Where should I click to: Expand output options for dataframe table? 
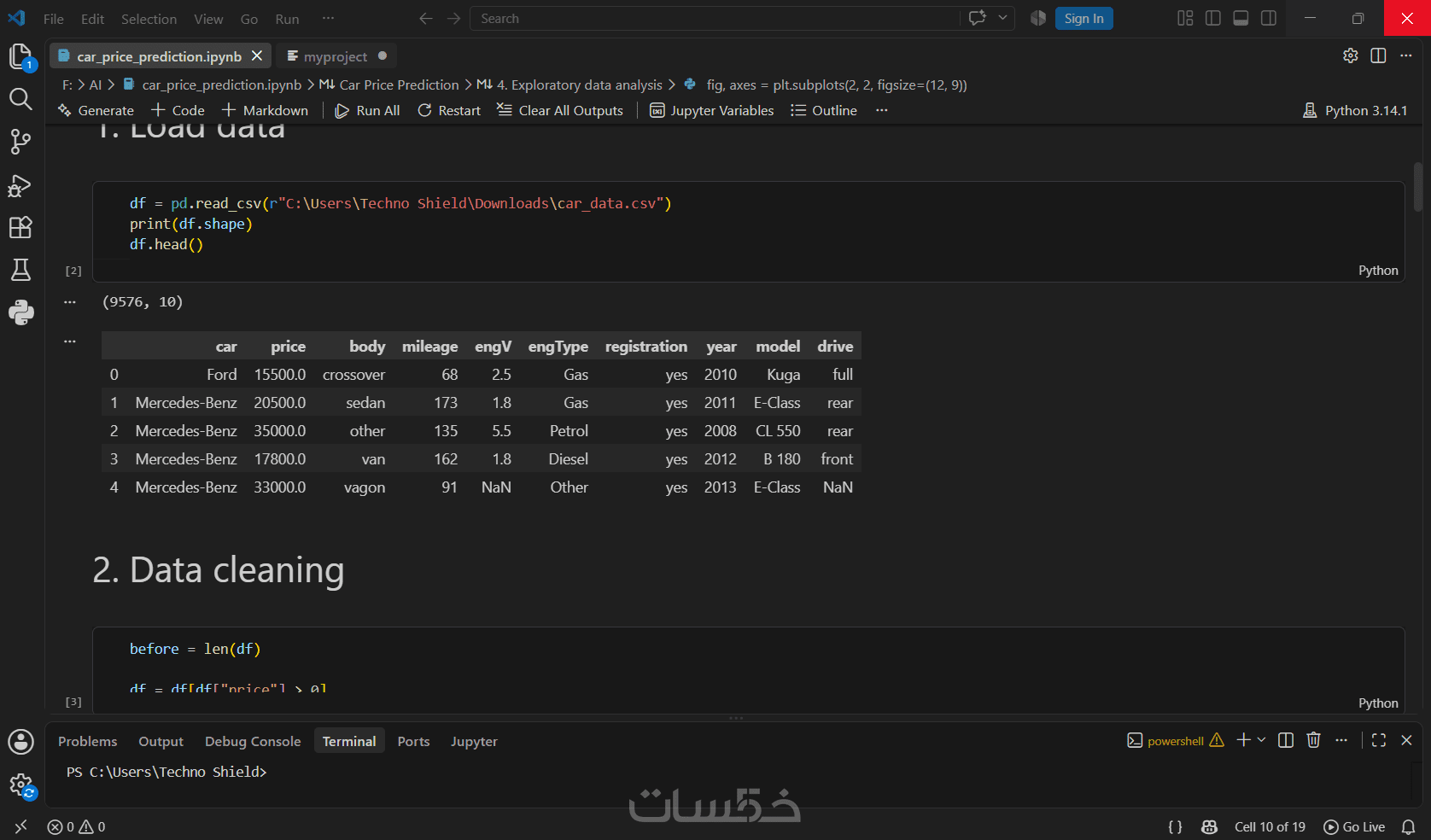pyautogui.click(x=70, y=341)
